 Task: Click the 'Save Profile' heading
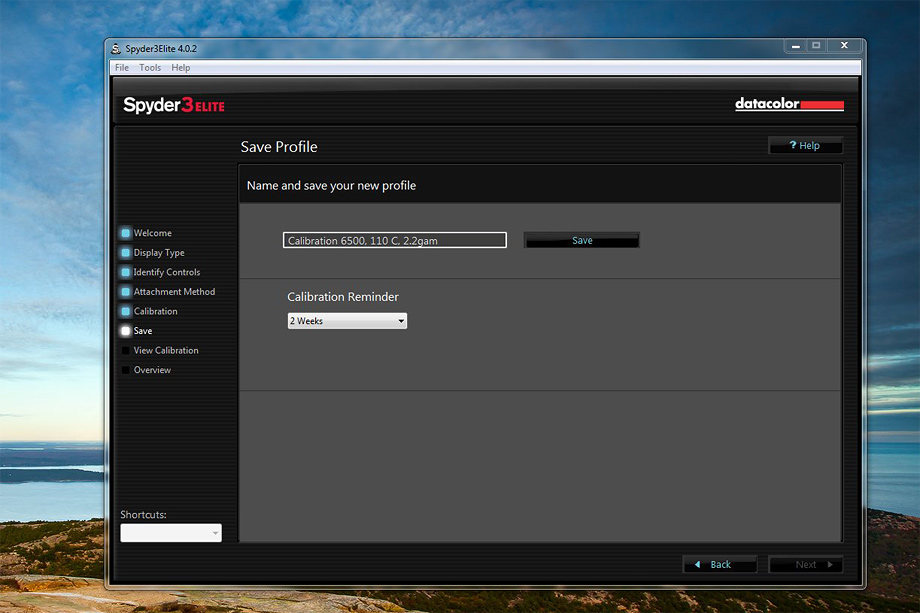[279, 147]
